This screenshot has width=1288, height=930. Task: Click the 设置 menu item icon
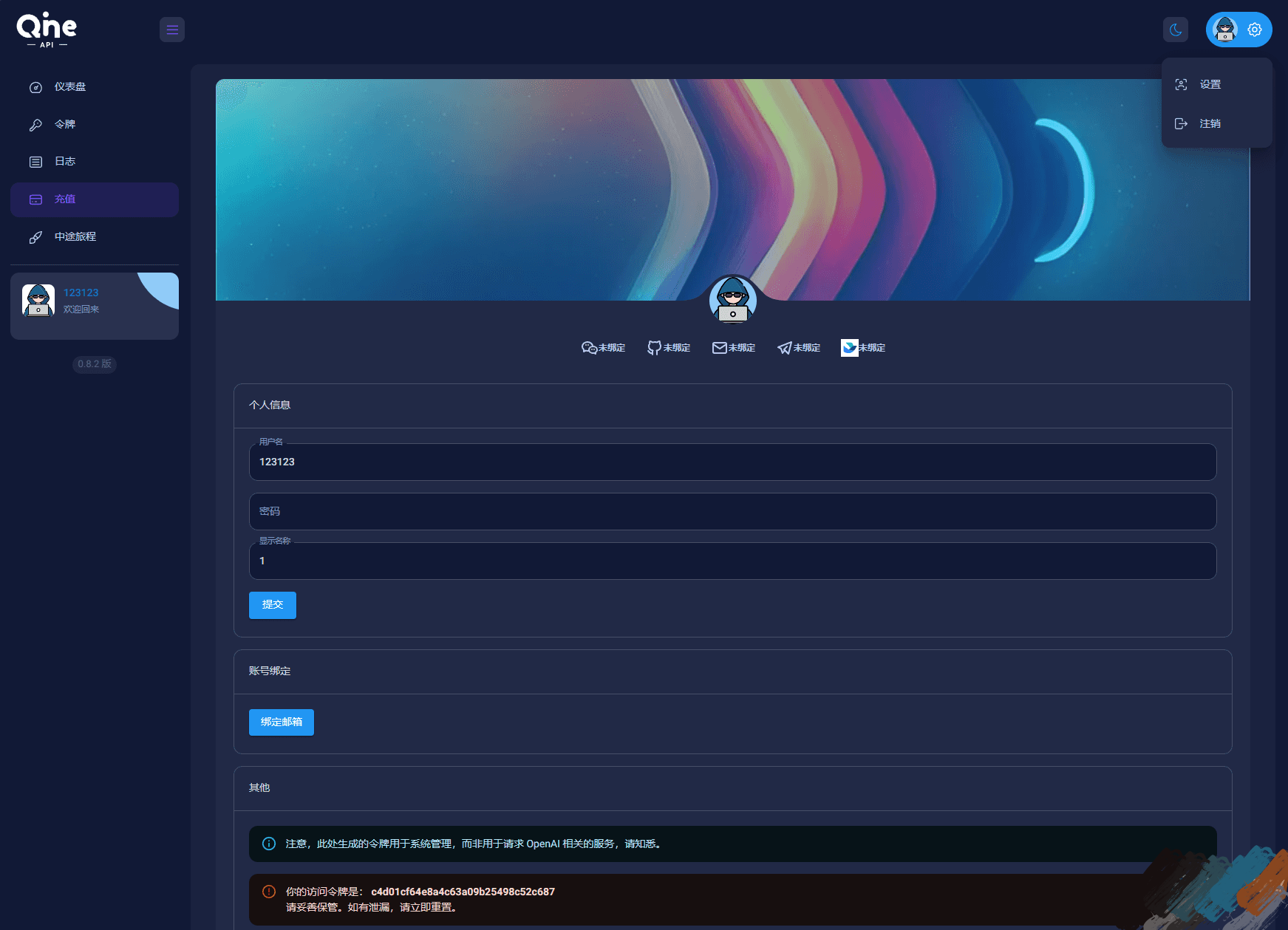point(1181,84)
